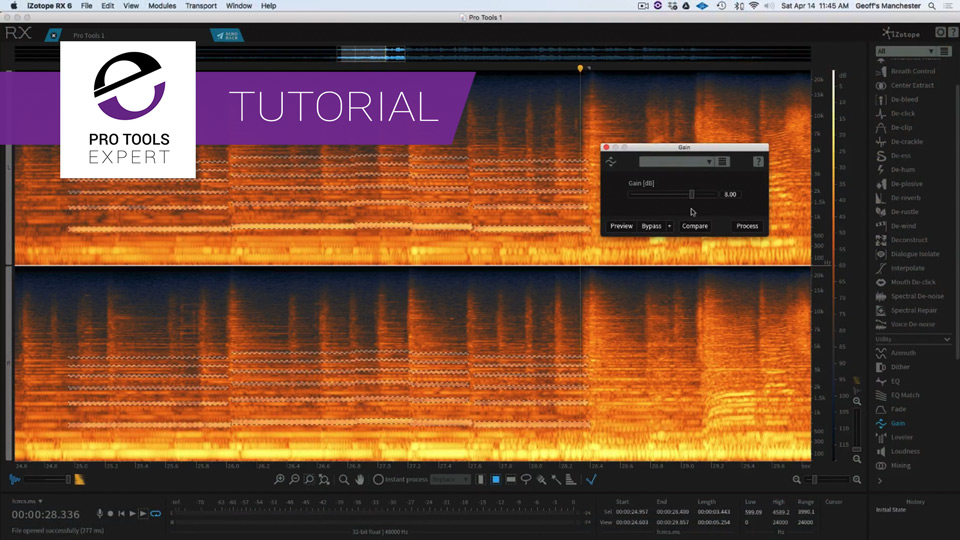Click the Send Back button
This screenshot has width=960, height=540.
point(227,36)
